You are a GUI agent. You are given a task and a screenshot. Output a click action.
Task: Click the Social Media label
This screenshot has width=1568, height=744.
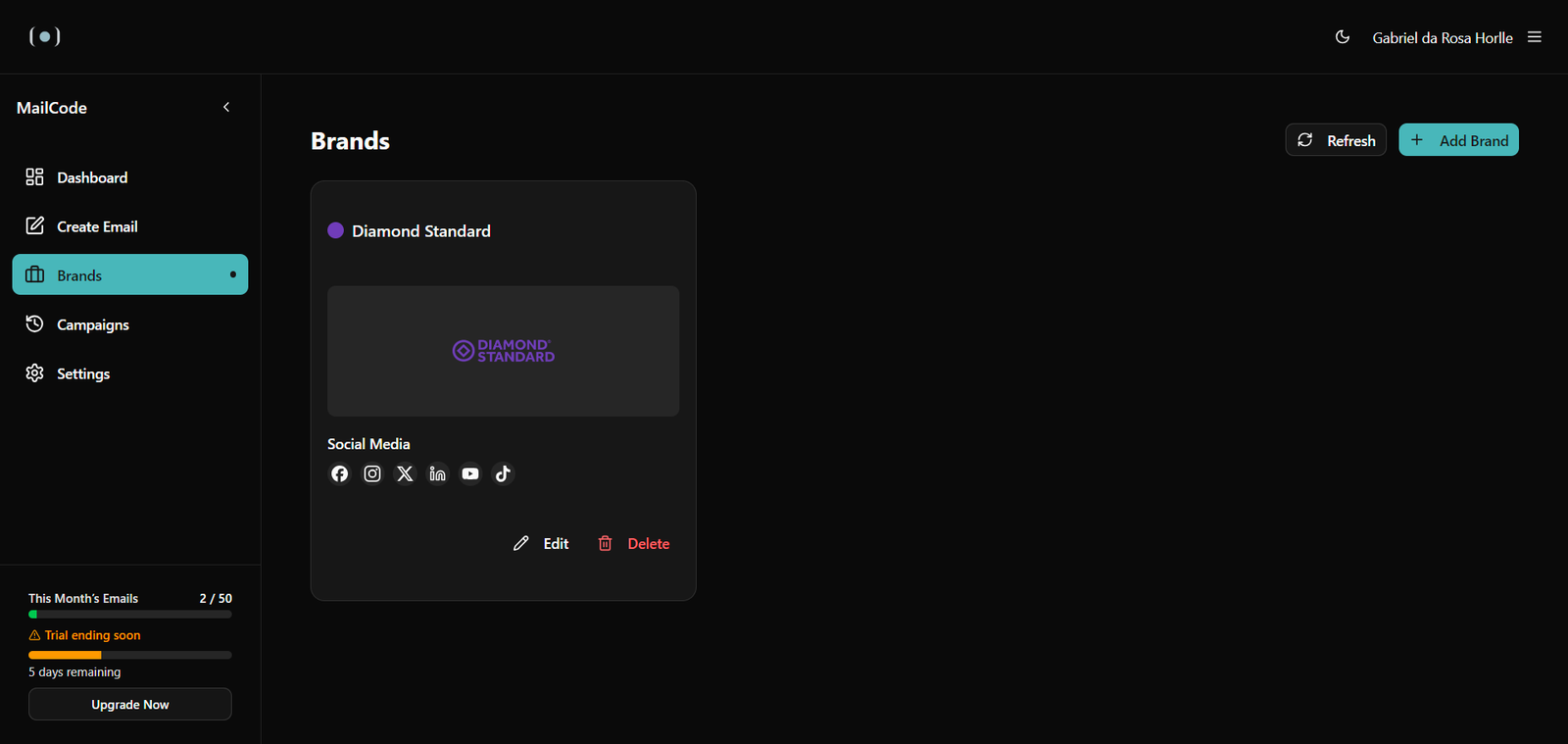tap(368, 444)
